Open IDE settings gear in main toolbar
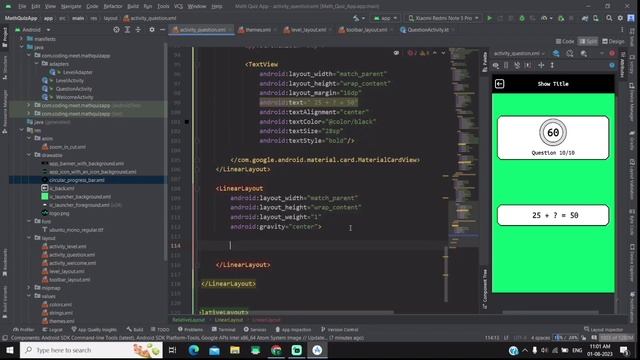Viewport: 640px width, 360px height. pos(620,18)
